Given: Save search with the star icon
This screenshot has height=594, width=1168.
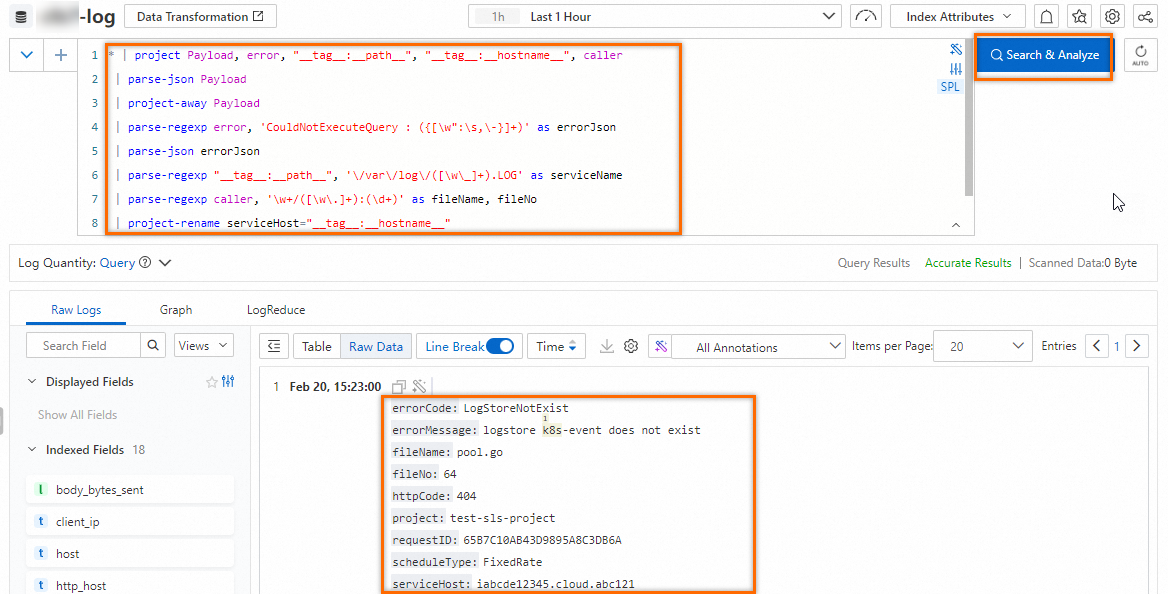Looking at the screenshot, I should (x=1079, y=16).
